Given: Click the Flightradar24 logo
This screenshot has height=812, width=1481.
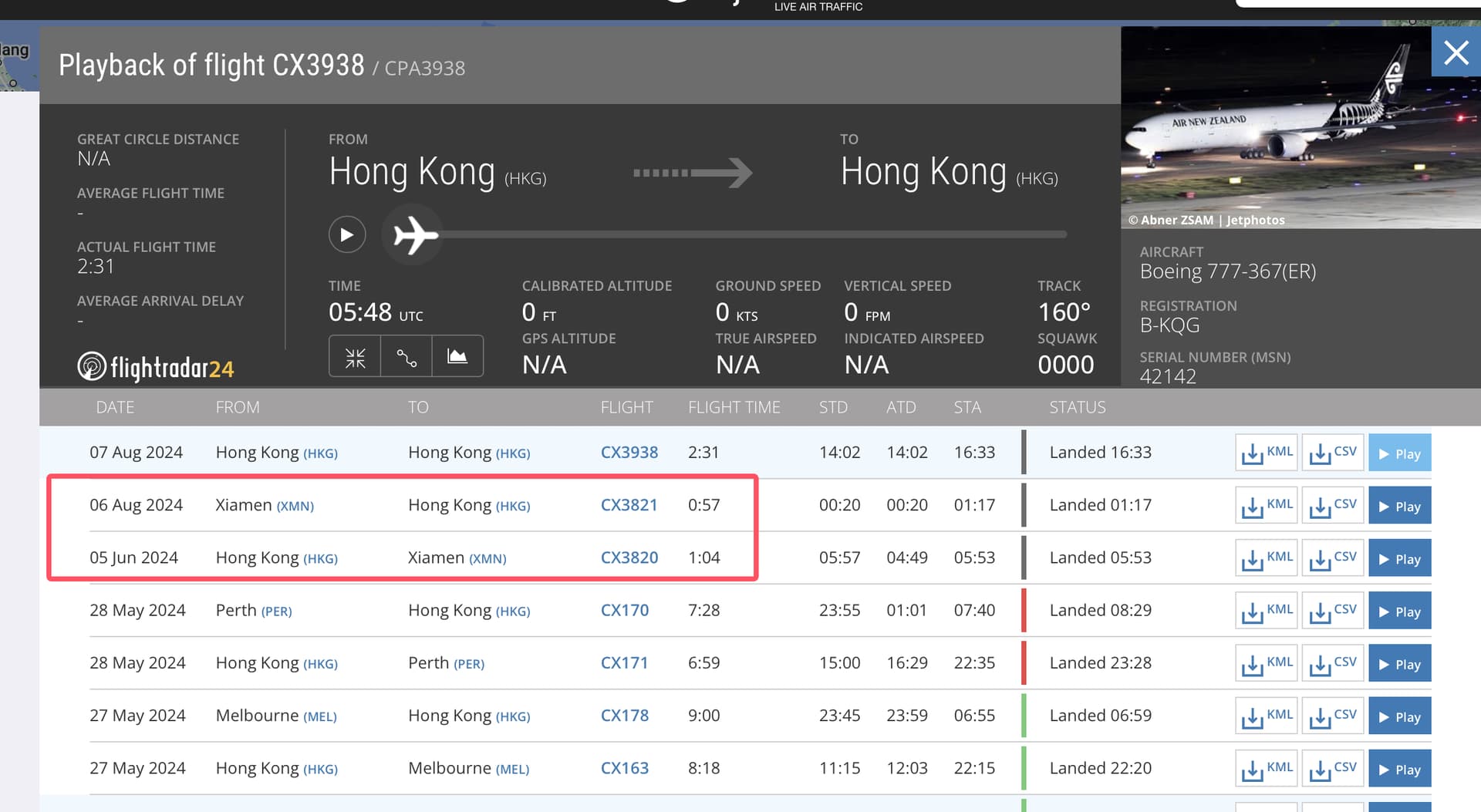Looking at the screenshot, I should click(x=156, y=368).
